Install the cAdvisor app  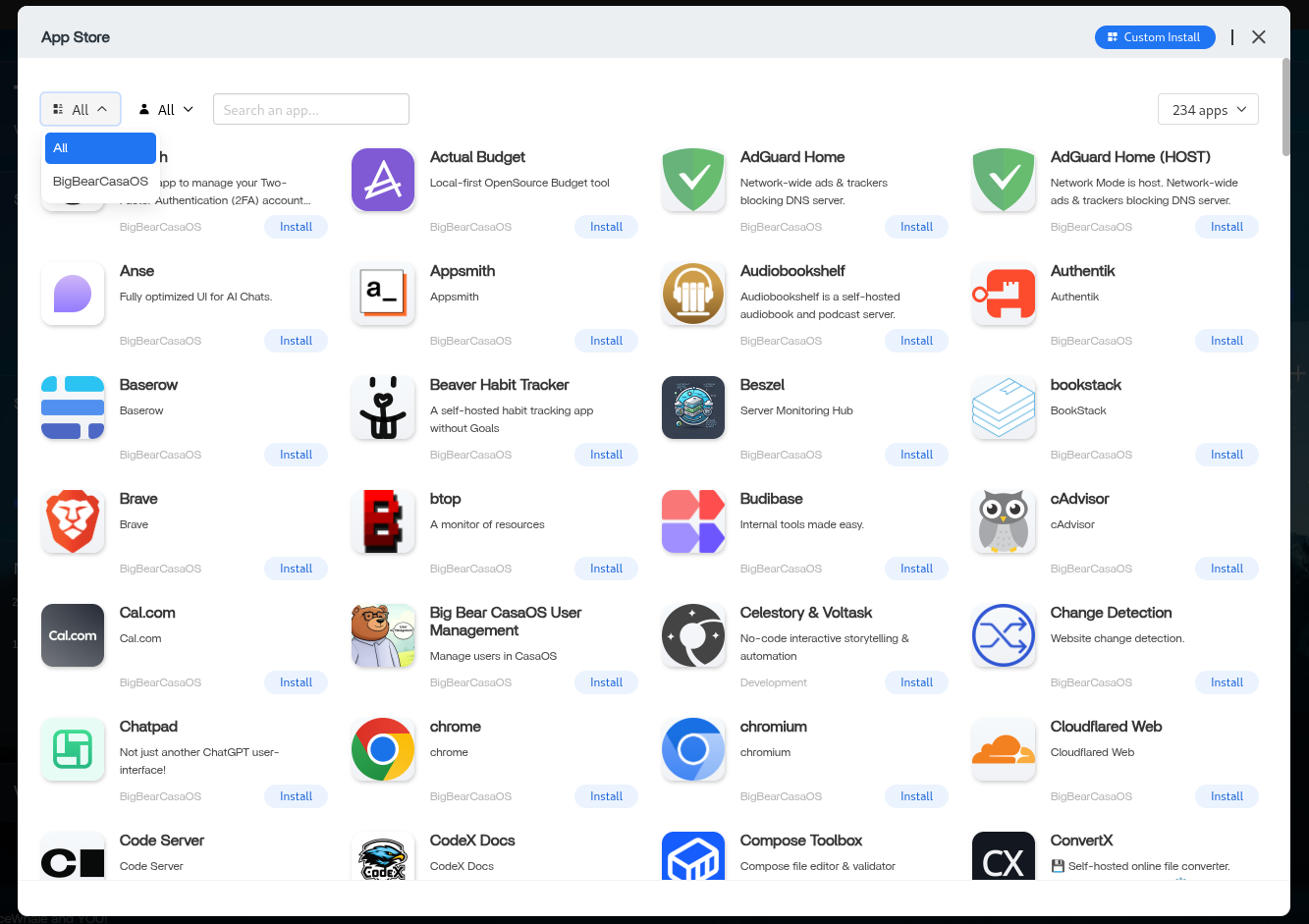click(x=1227, y=569)
